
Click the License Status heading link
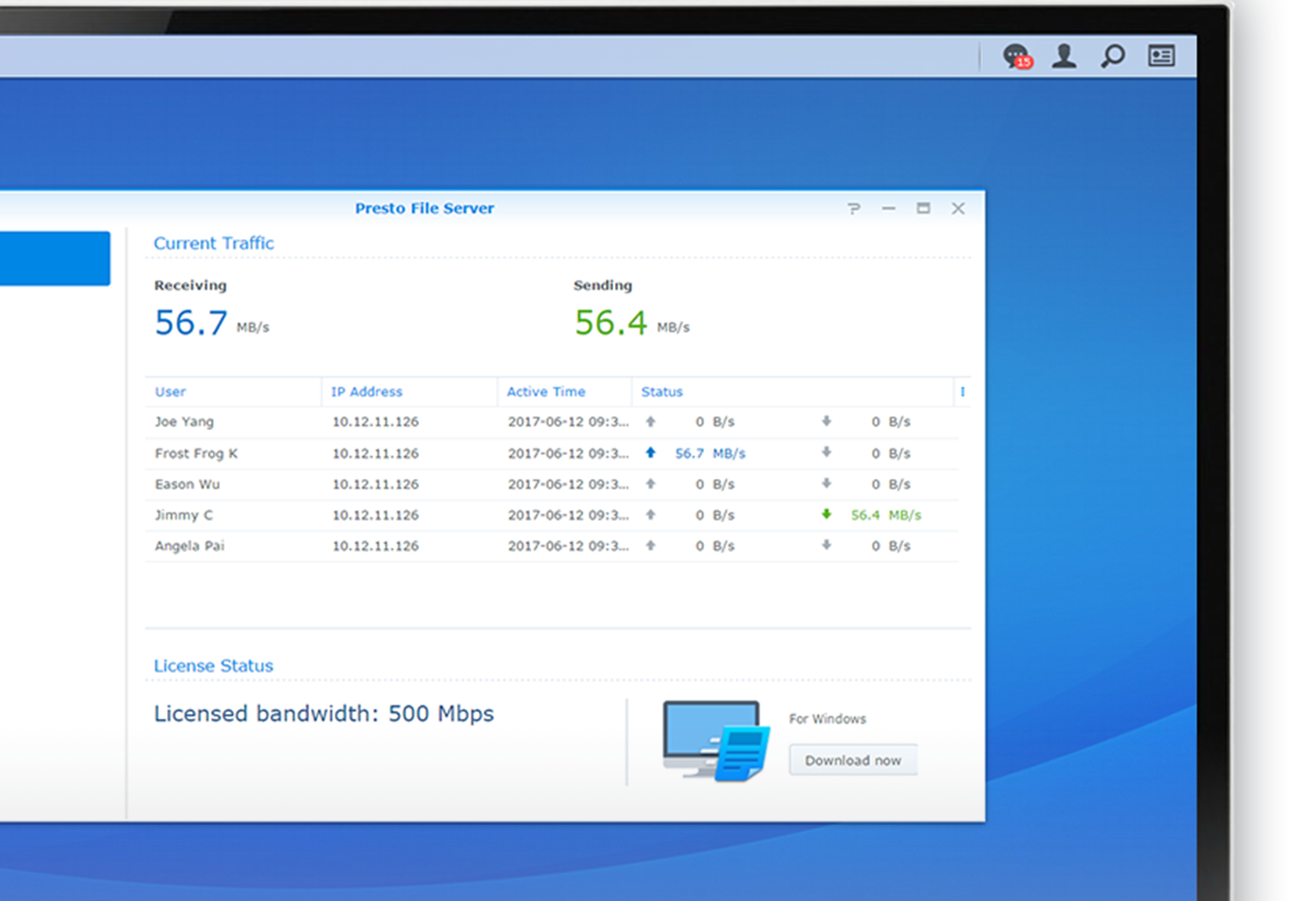212,665
